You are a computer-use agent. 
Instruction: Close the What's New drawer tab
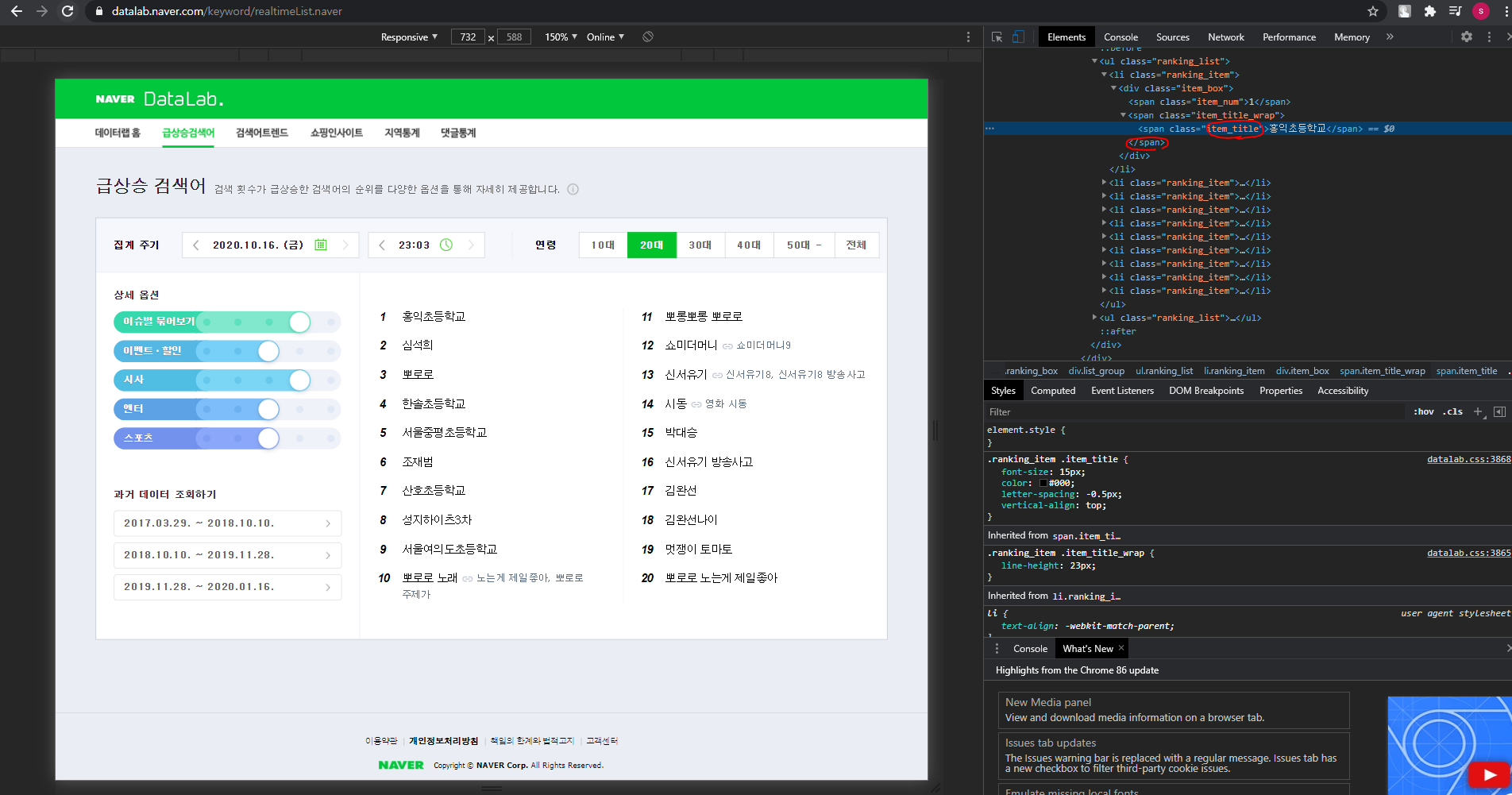(x=1121, y=648)
